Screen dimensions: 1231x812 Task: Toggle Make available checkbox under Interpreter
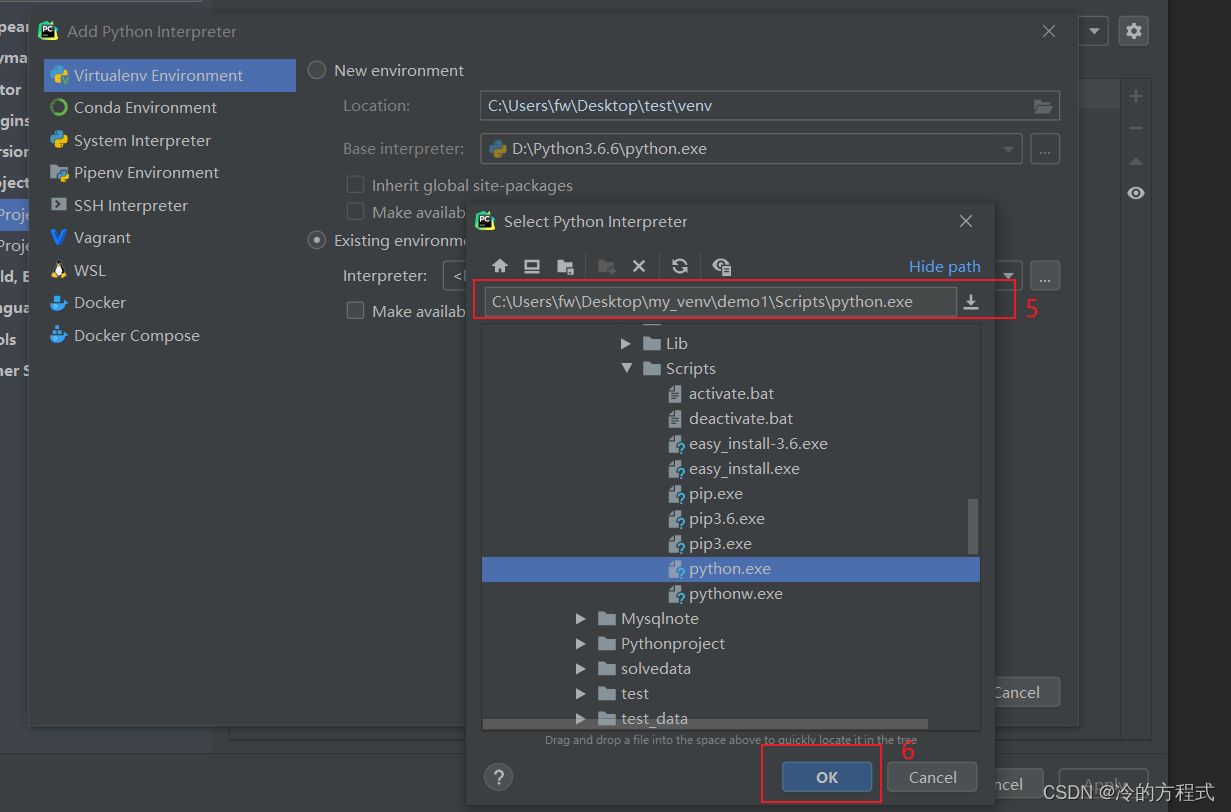pos(355,311)
